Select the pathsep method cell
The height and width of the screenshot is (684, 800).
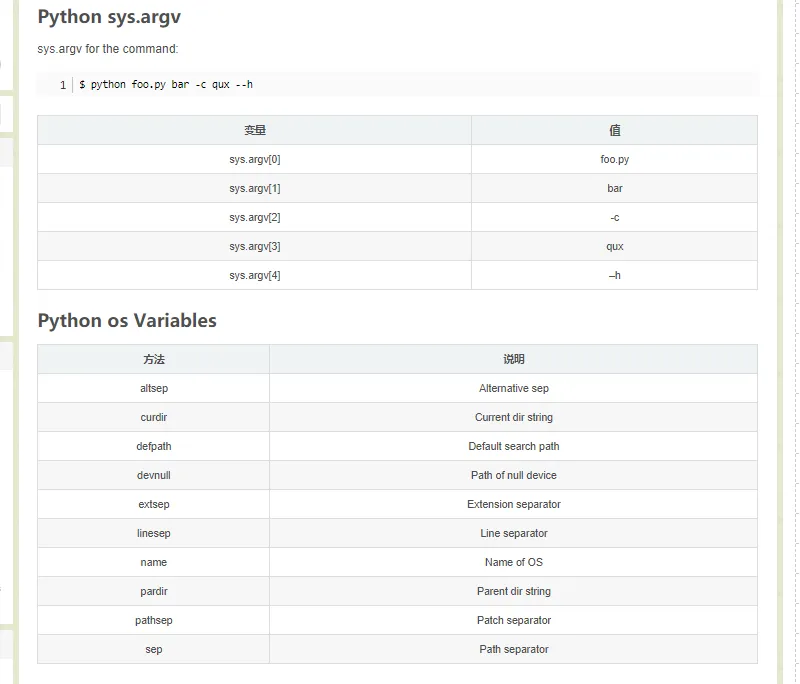point(153,620)
